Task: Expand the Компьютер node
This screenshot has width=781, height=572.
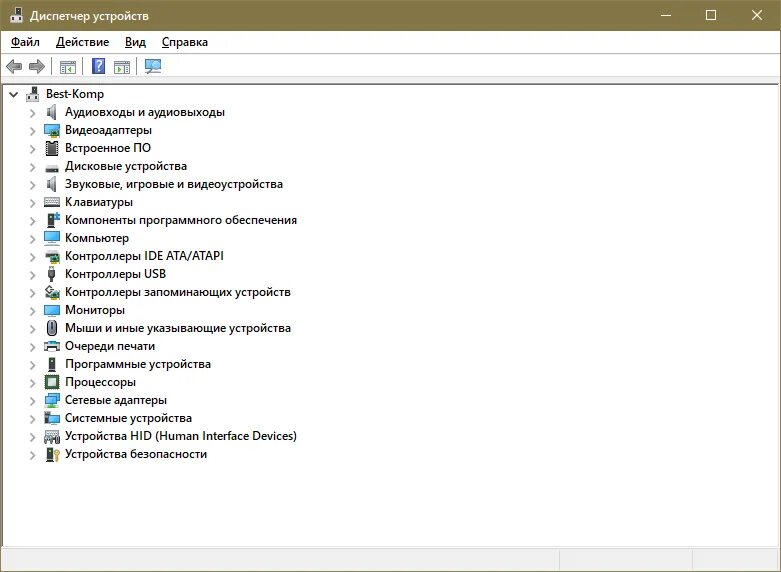Action: [32, 239]
